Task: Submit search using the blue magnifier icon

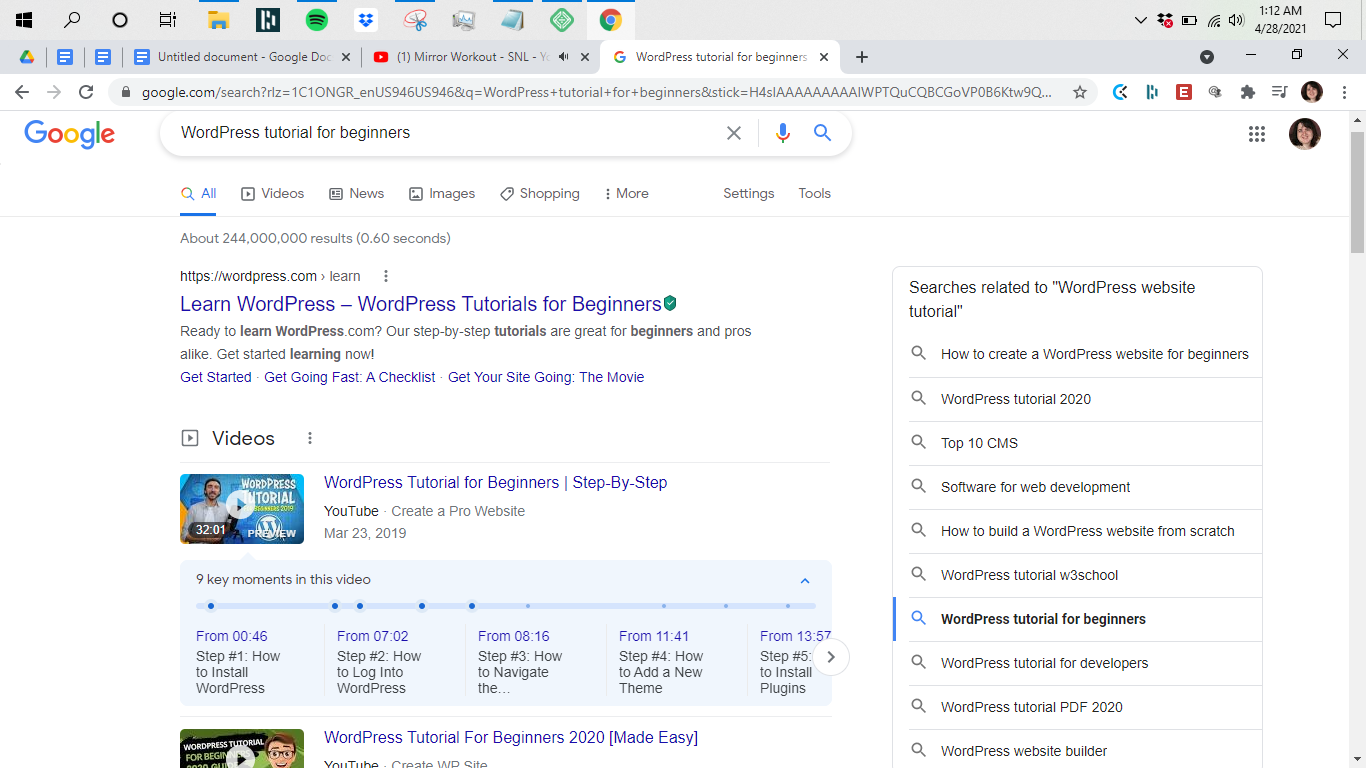Action: pyautogui.click(x=822, y=133)
